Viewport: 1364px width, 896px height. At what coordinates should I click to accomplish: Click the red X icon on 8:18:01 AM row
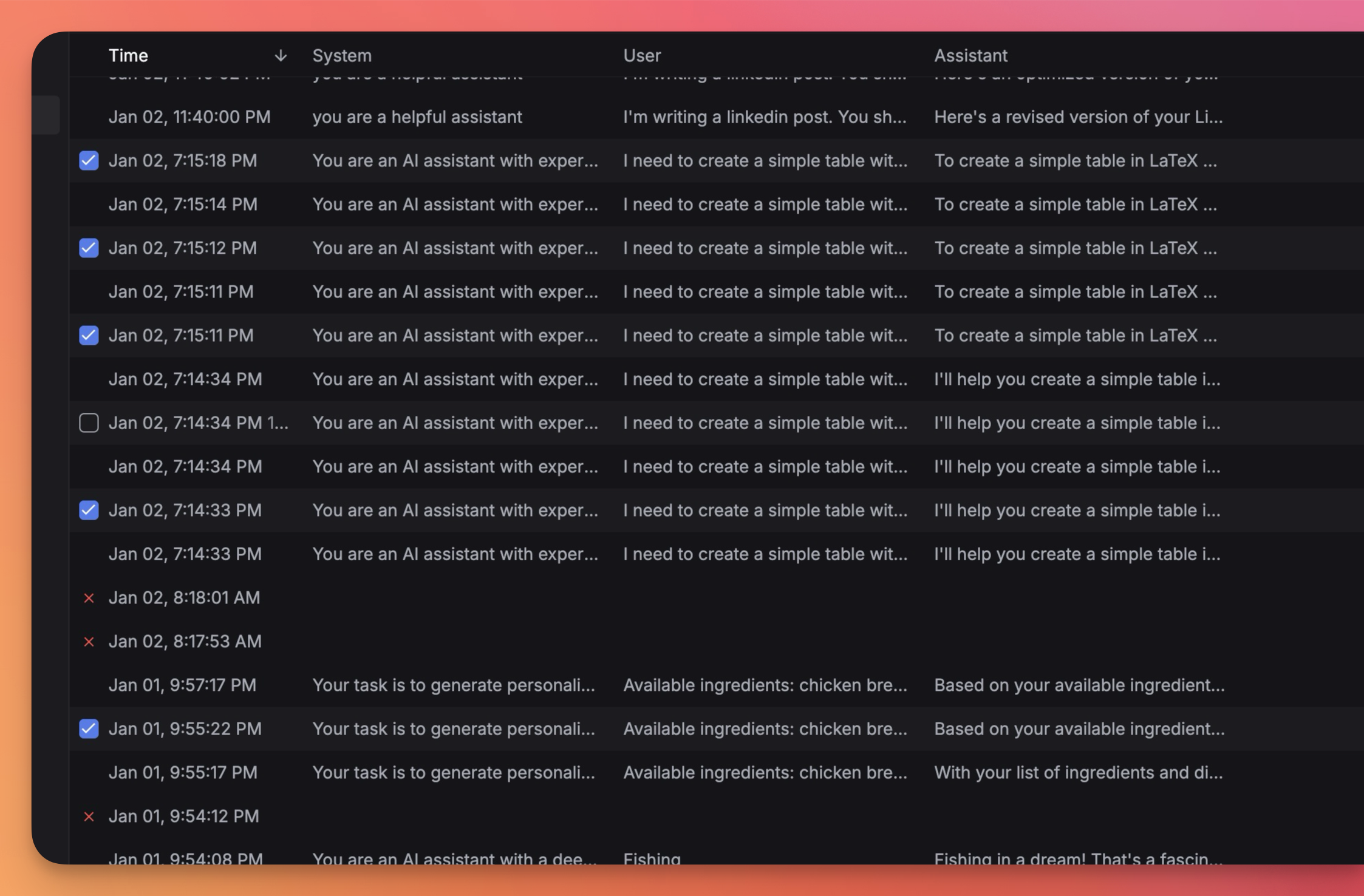point(89,598)
